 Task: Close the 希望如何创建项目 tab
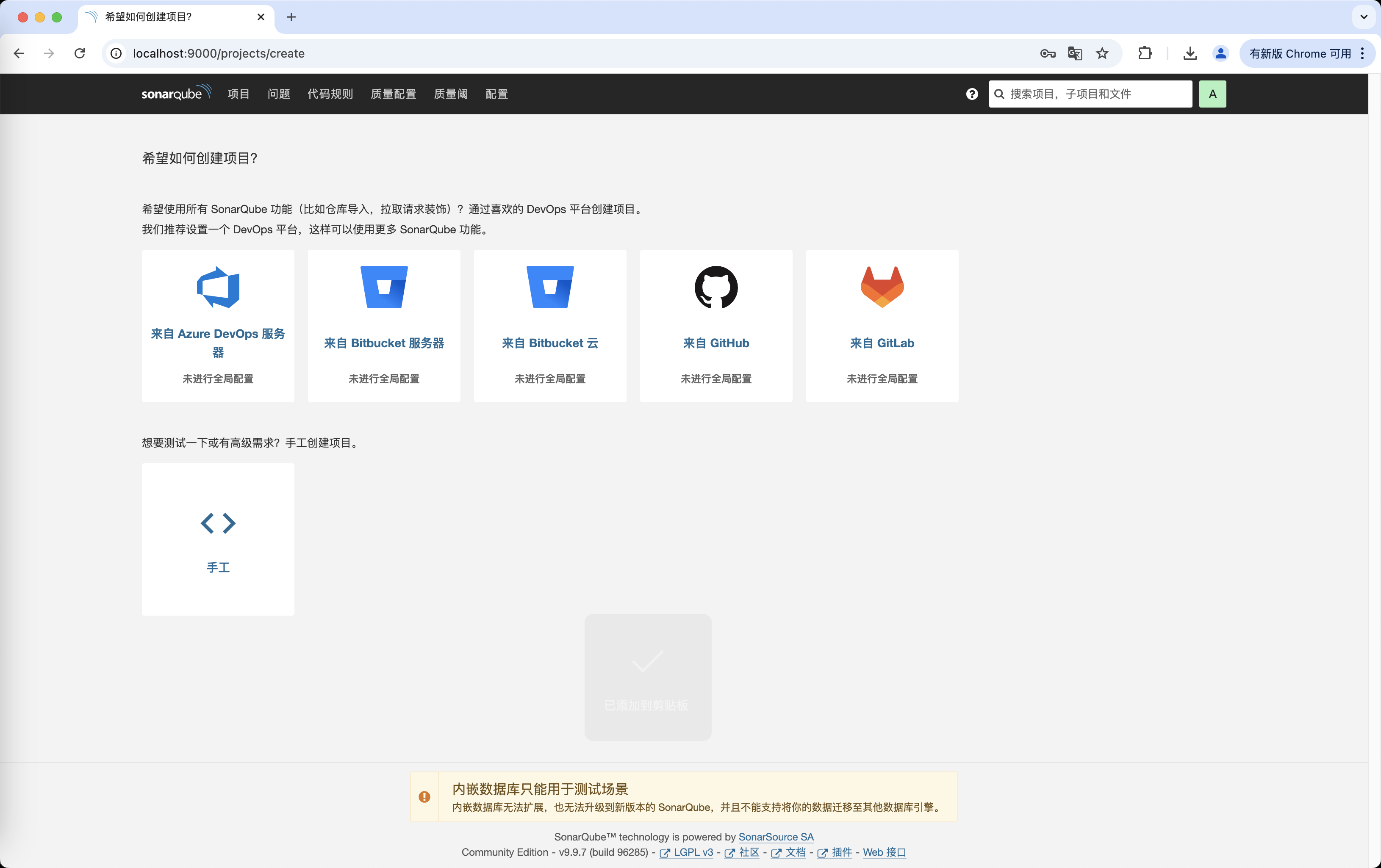(x=261, y=17)
